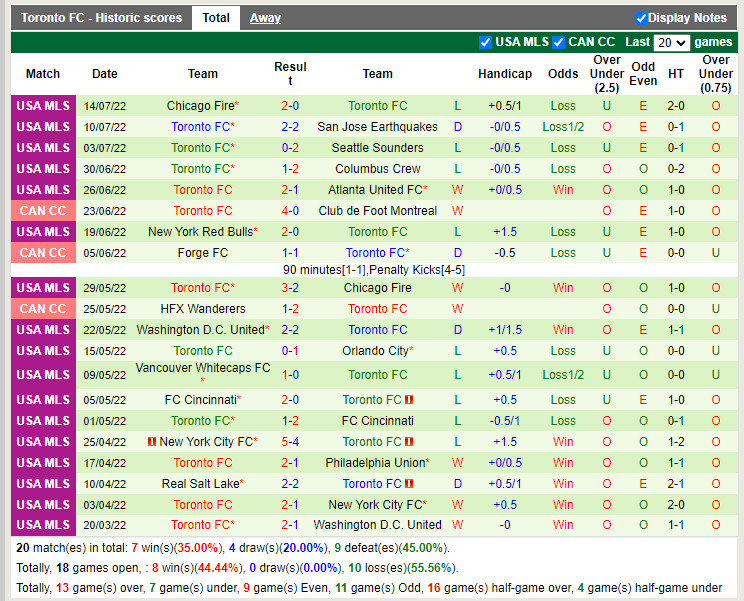
Task: Click the 4-0 score against Club de Foot Montreal
Action: click(290, 211)
